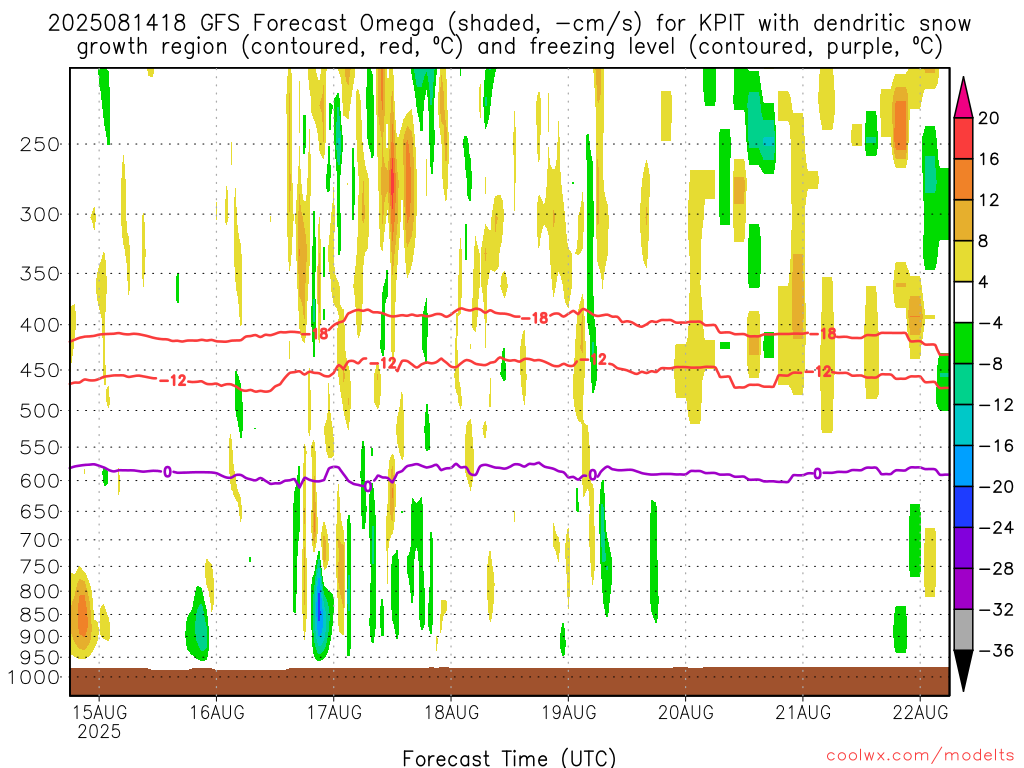Click the 500 pressure level label
The image size is (1024, 768).
40,411
